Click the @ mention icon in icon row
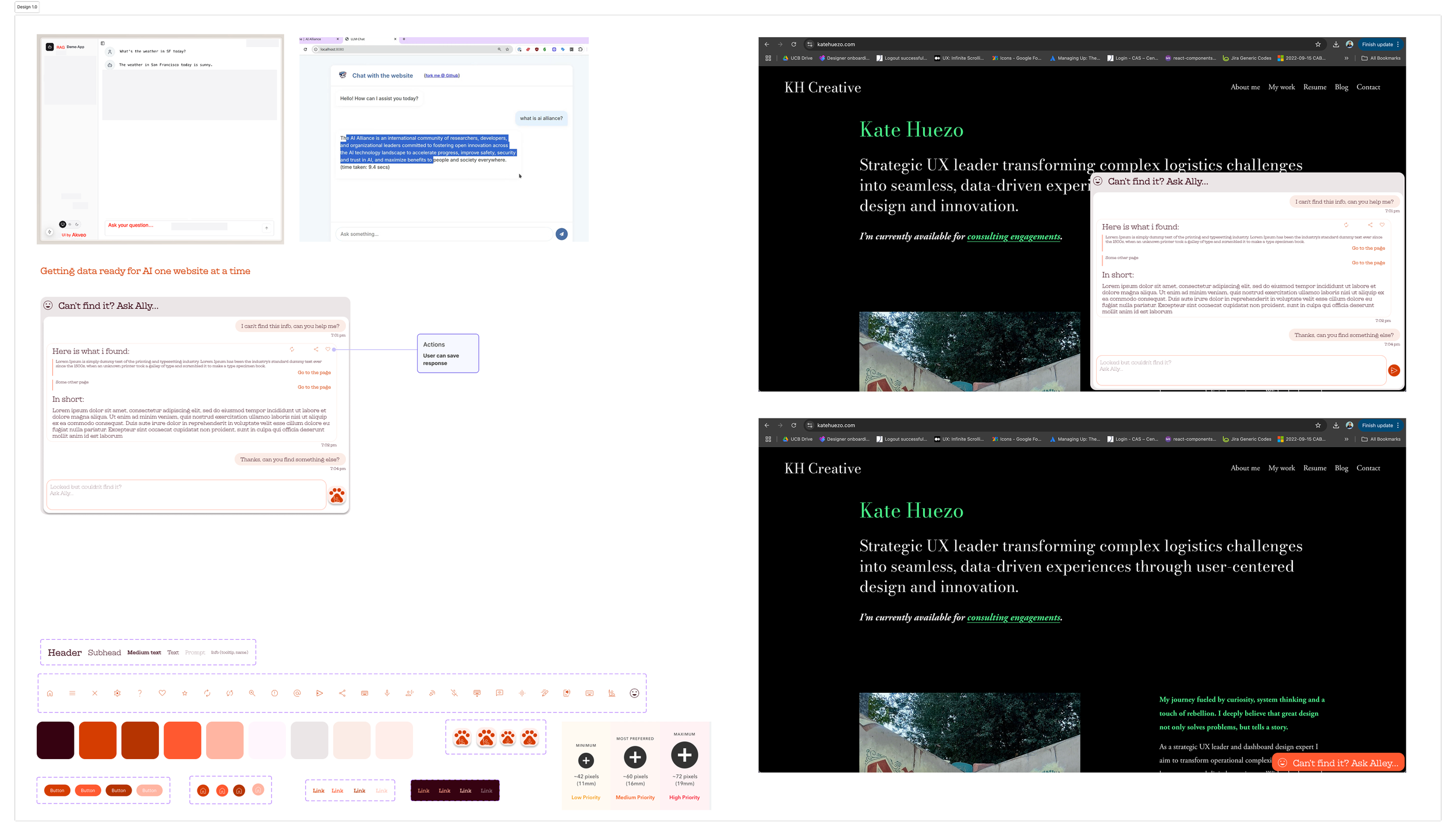This screenshot has height=836, width=1456. pos(297,693)
